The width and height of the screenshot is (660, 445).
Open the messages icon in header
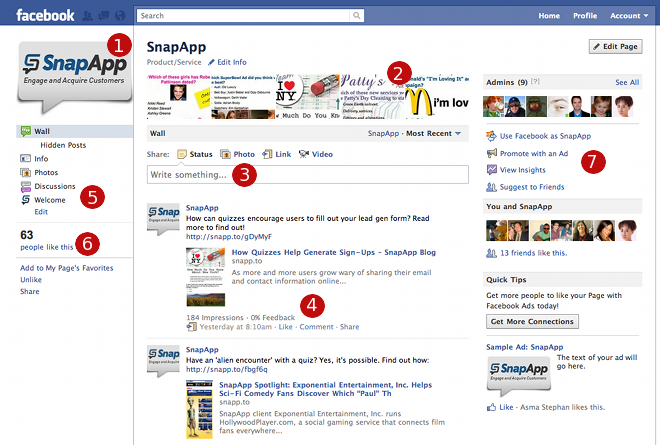104,16
